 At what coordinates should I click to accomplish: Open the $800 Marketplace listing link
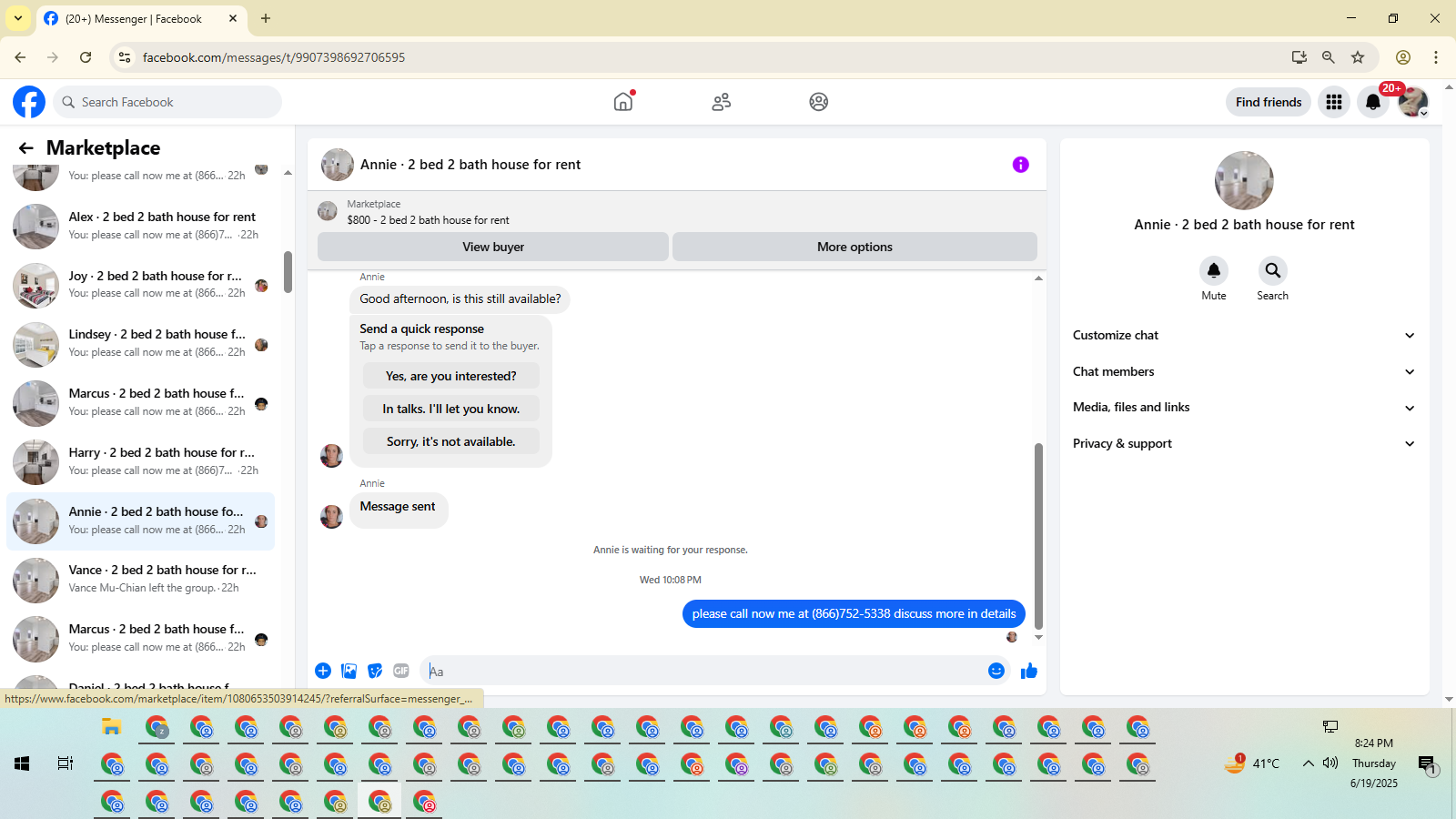pos(428,220)
